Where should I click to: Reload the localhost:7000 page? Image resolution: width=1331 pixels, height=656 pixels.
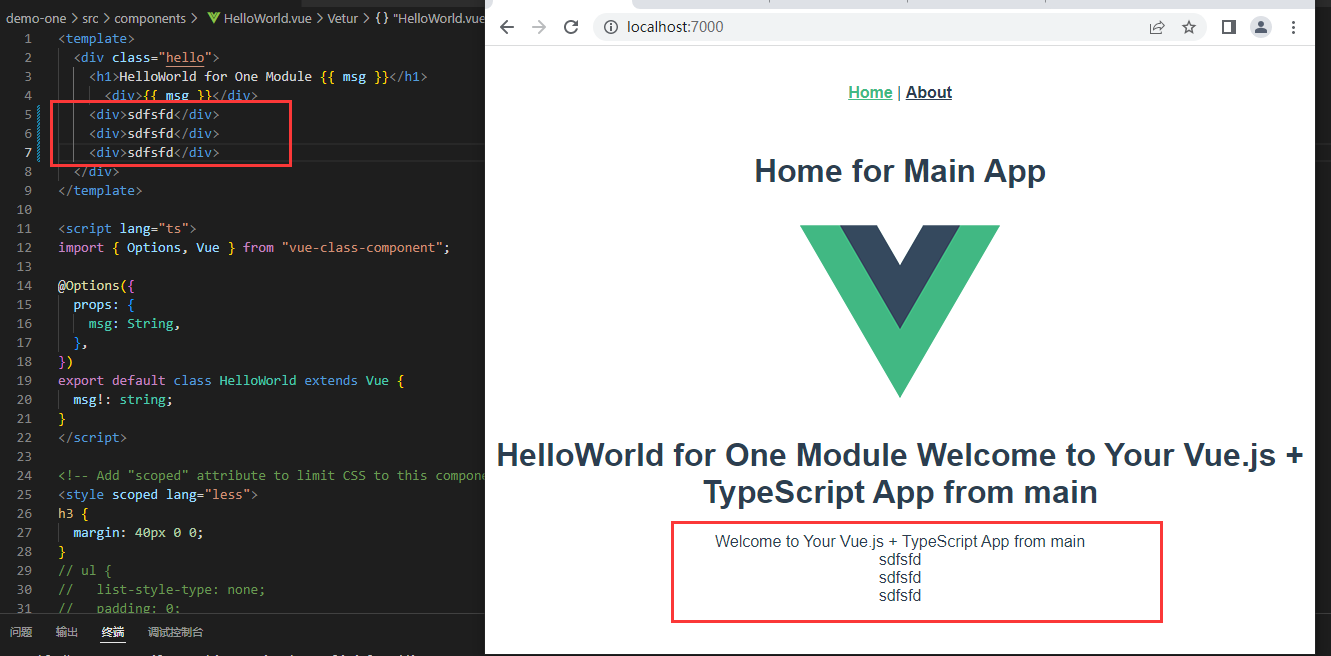(x=571, y=27)
